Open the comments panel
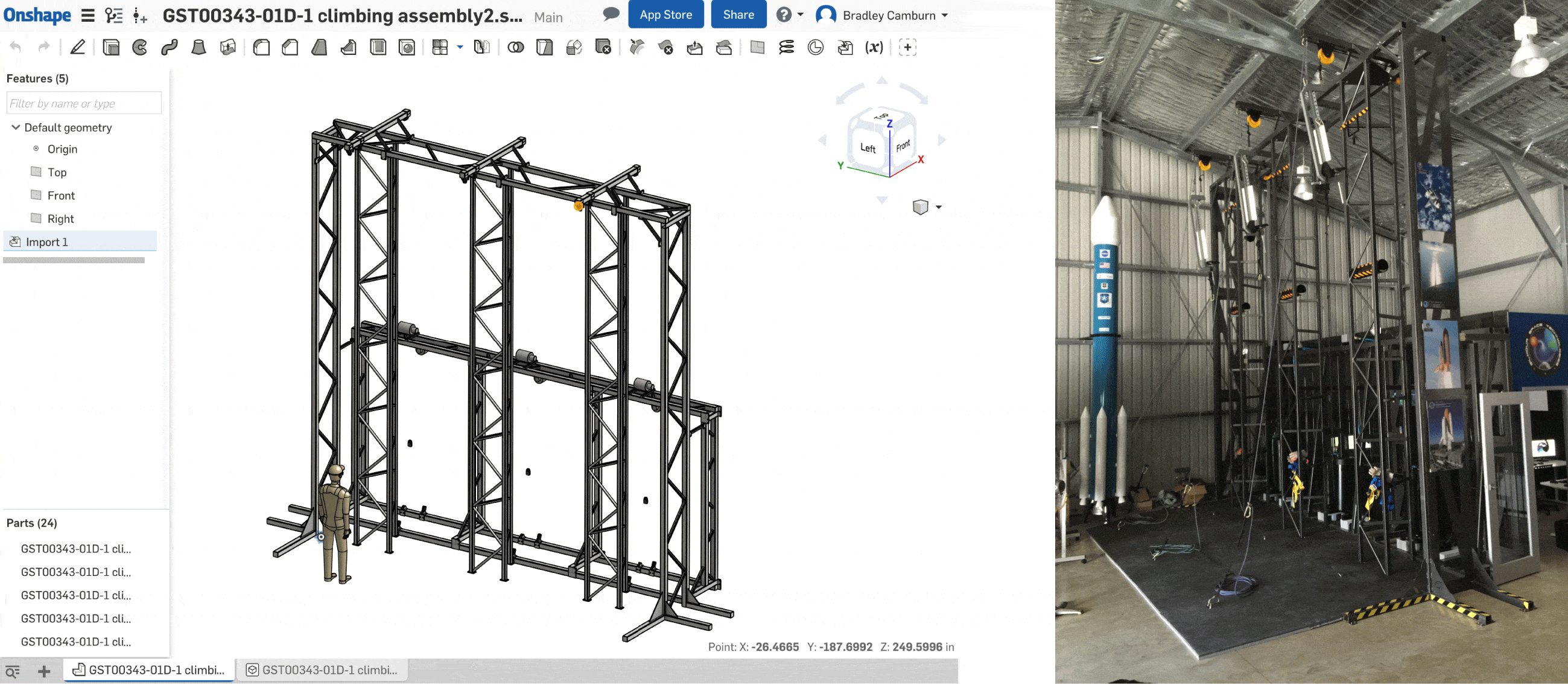 (x=611, y=14)
